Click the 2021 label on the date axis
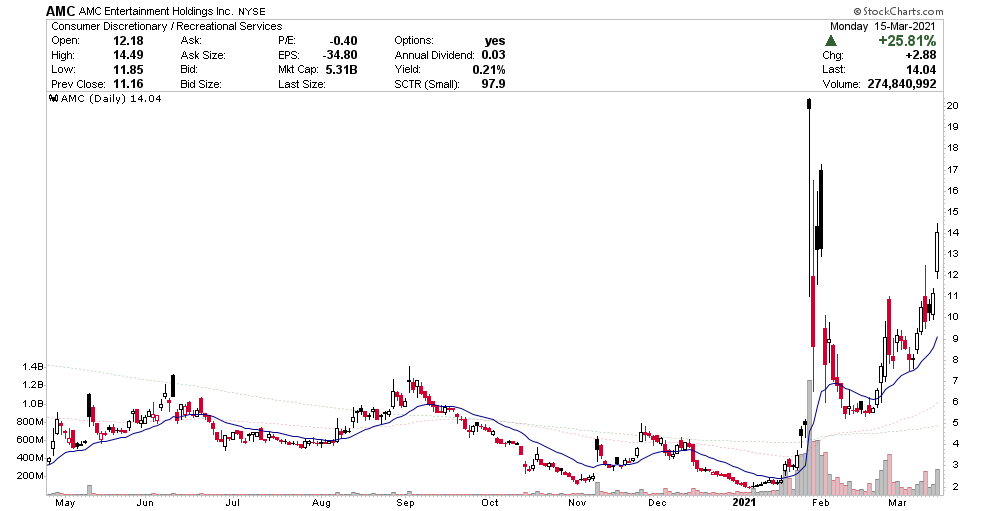Image resolution: width=990 pixels, height=511 pixels. (749, 503)
